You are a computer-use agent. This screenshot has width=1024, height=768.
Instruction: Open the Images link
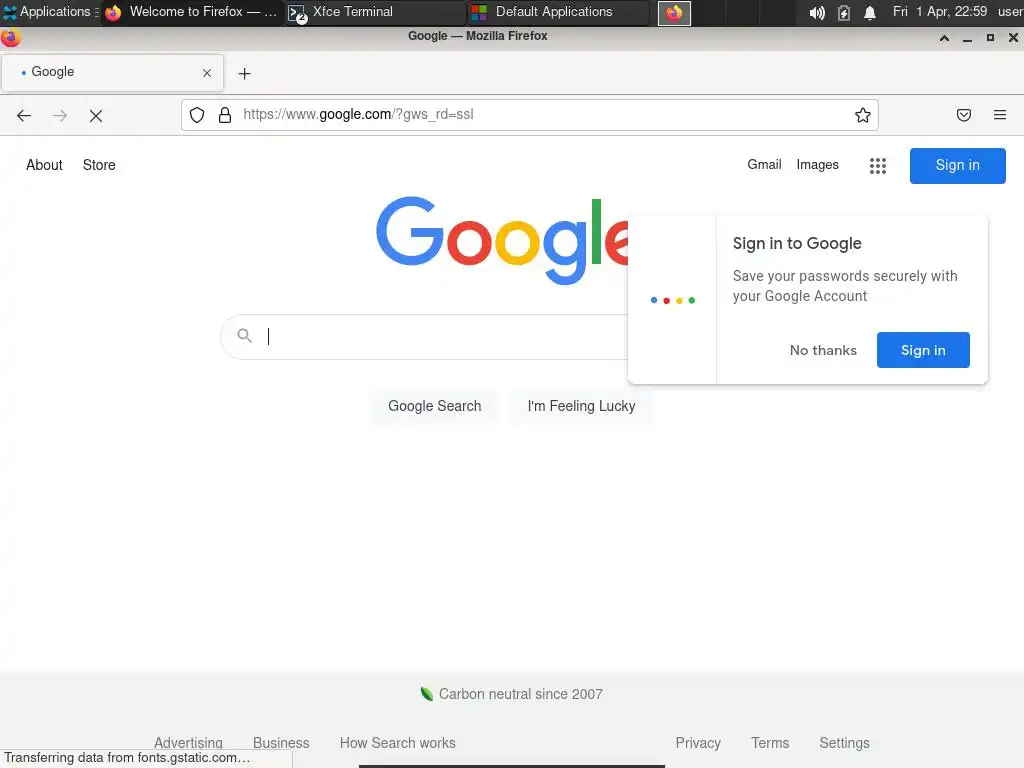pyautogui.click(x=817, y=165)
